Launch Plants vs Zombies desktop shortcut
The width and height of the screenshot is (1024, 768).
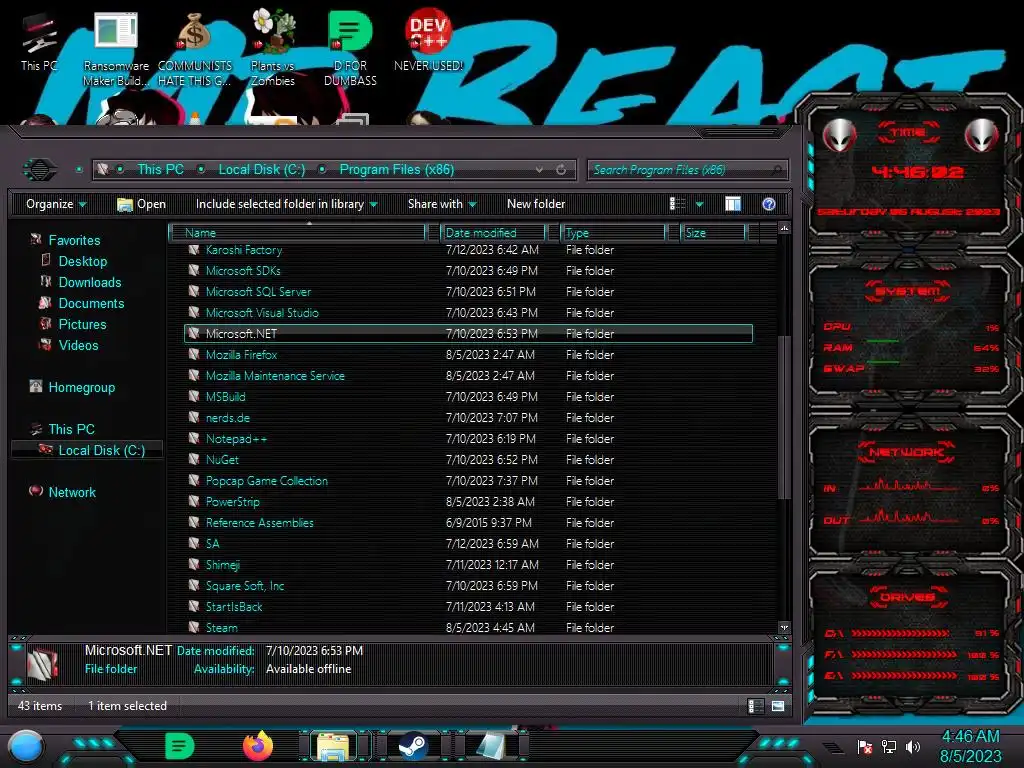273,48
